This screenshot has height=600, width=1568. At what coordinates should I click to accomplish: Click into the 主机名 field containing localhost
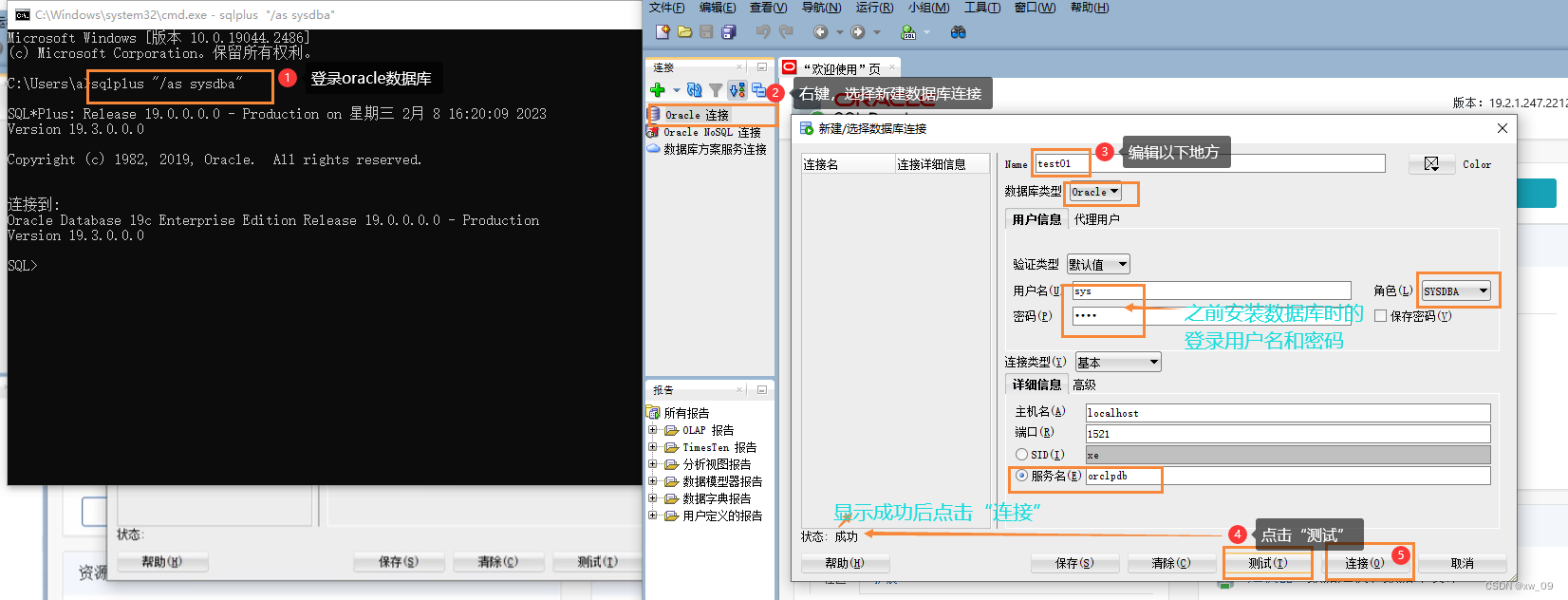tap(1288, 413)
